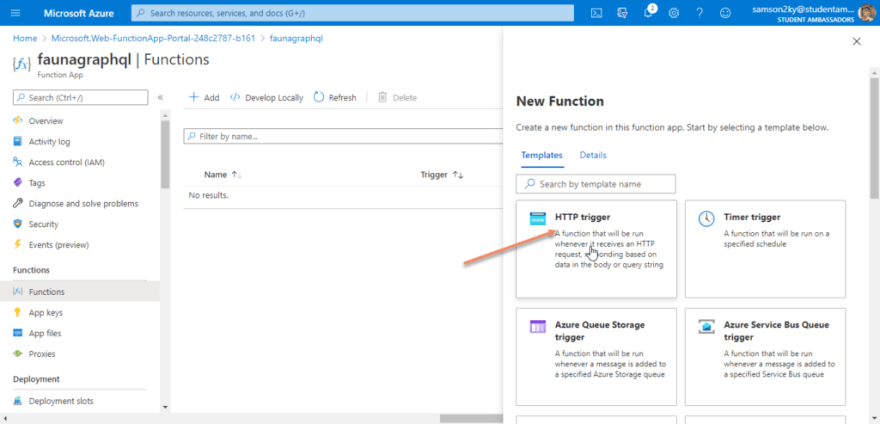
Task: Collapse the left sidebar with the chevron
Action: click(x=160, y=97)
